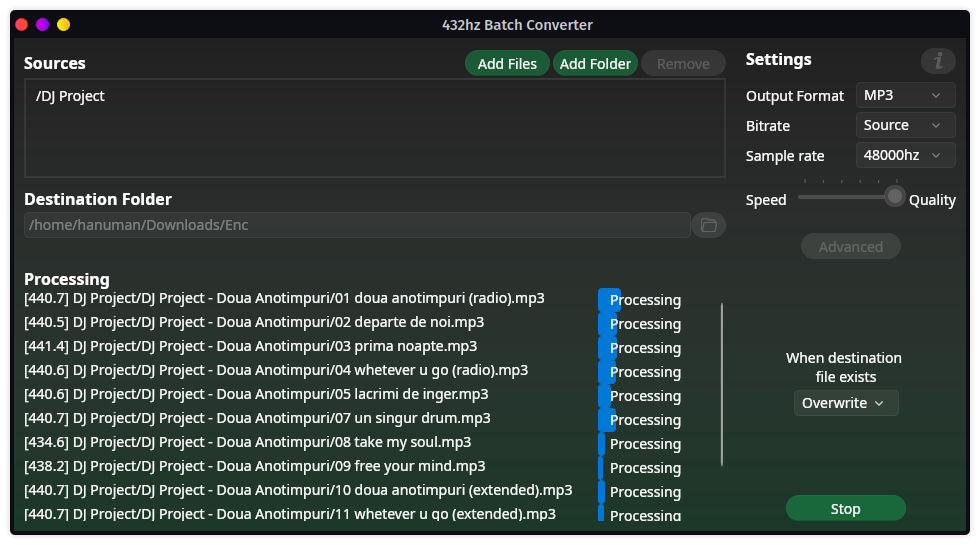Open the info icon in Settings
The height and width of the screenshot is (545, 980).
[938, 61]
